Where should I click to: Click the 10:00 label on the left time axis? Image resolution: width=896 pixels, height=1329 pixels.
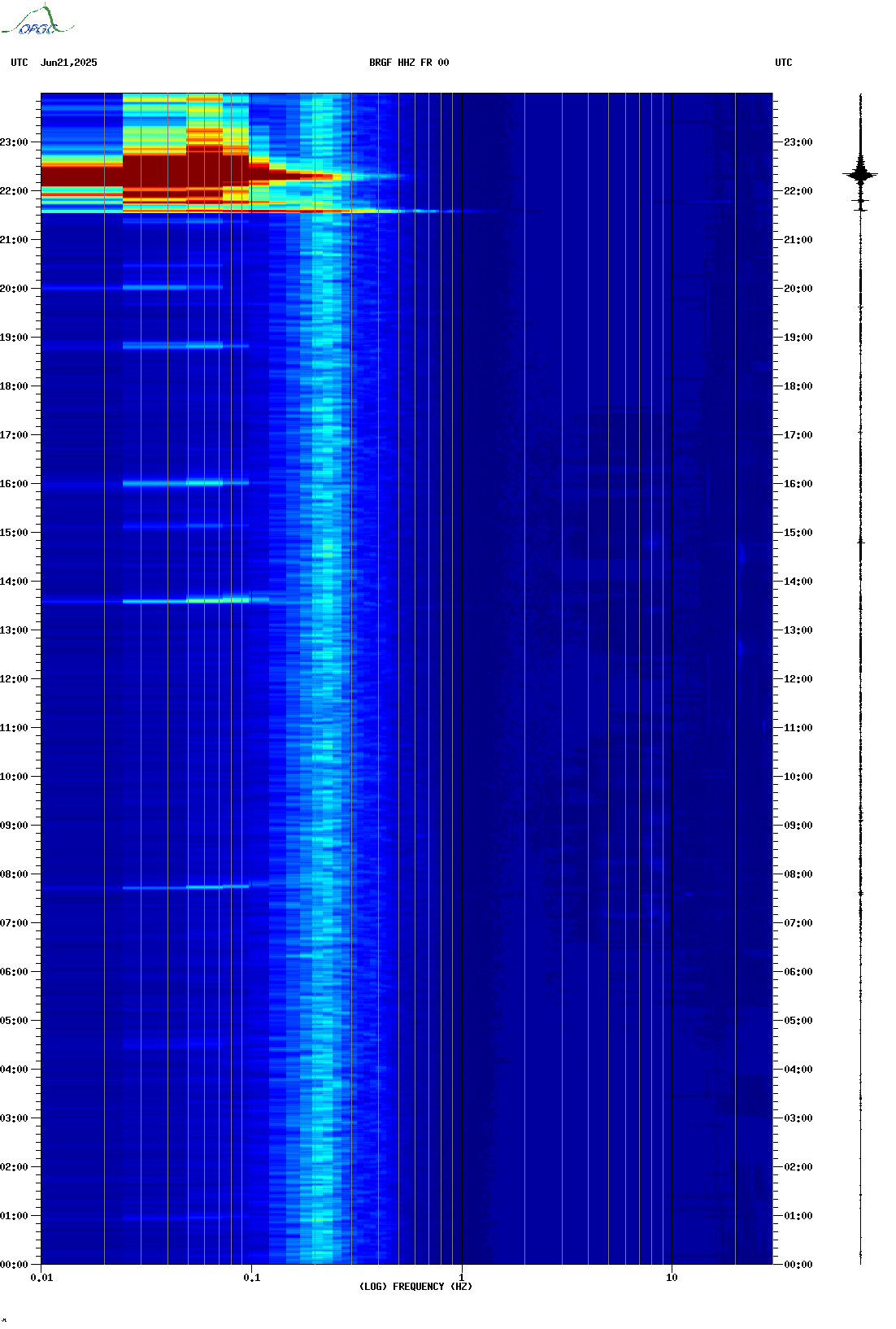pos(14,777)
